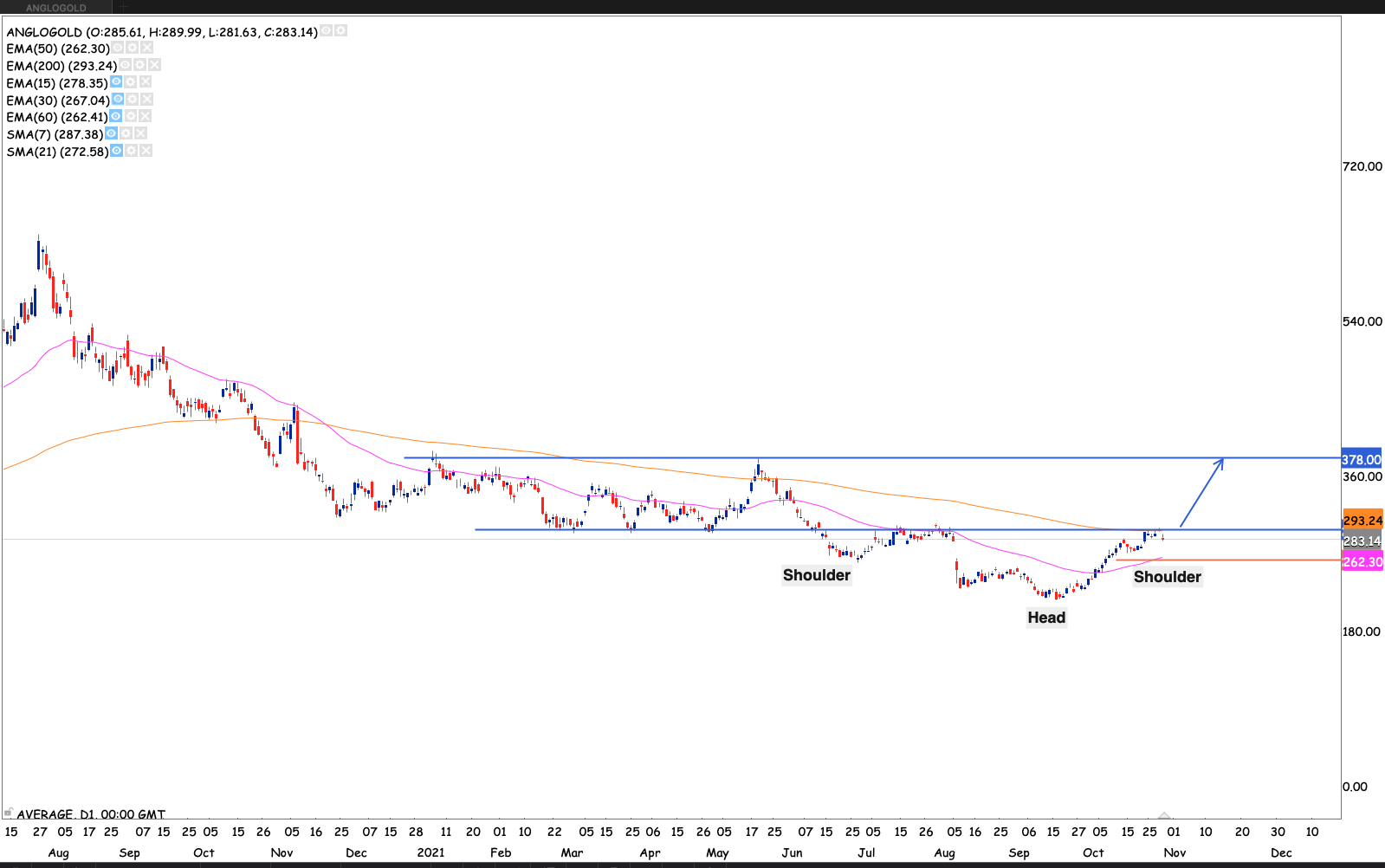This screenshot has width=1385, height=868.
Task: Add a new chart tab with plus
Action: coord(123,8)
